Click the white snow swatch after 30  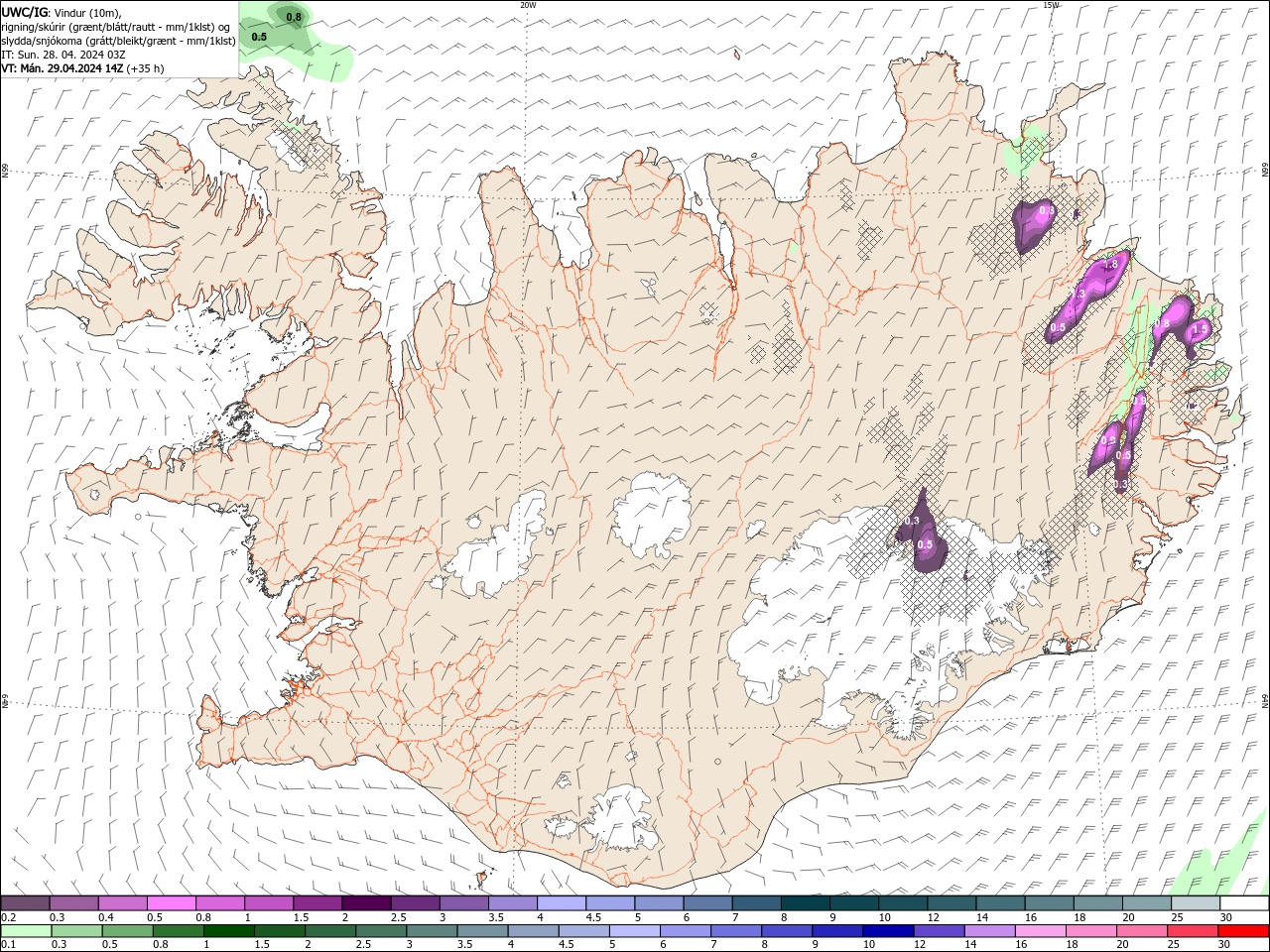click(1244, 903)
